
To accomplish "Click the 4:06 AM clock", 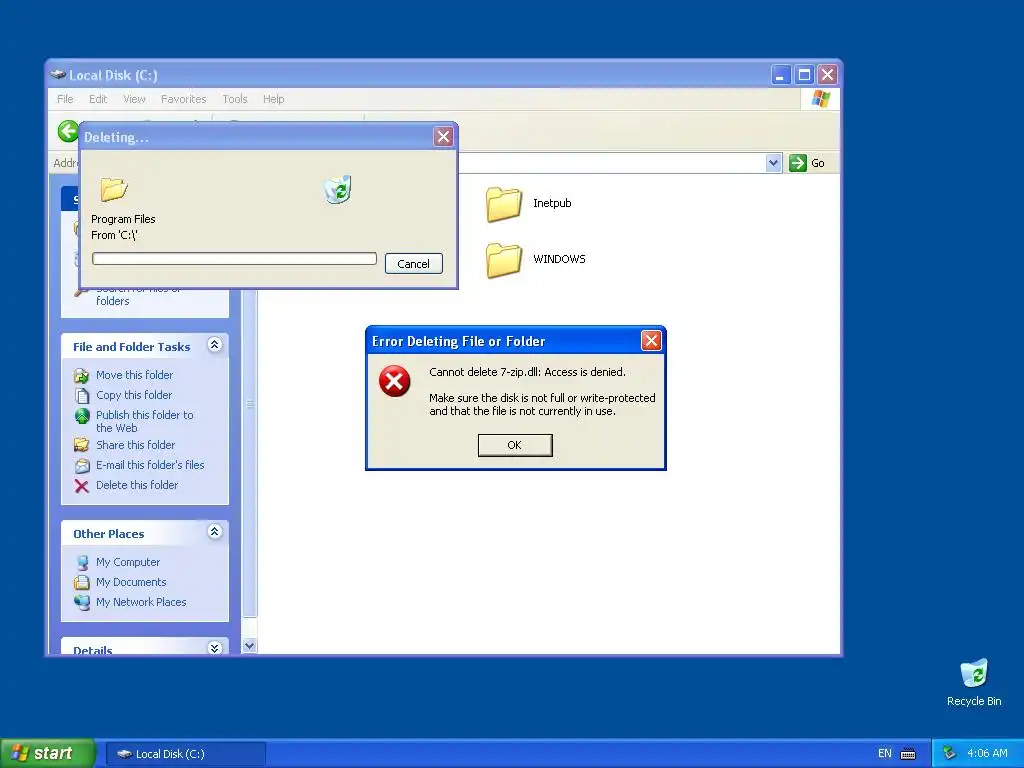I will (x=987, y=754).
